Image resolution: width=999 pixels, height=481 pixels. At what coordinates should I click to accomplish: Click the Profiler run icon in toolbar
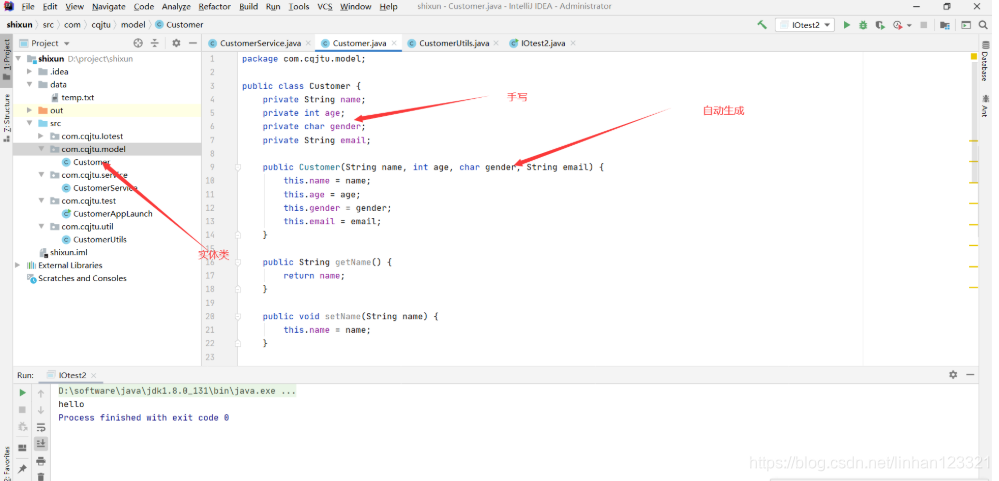897,25
